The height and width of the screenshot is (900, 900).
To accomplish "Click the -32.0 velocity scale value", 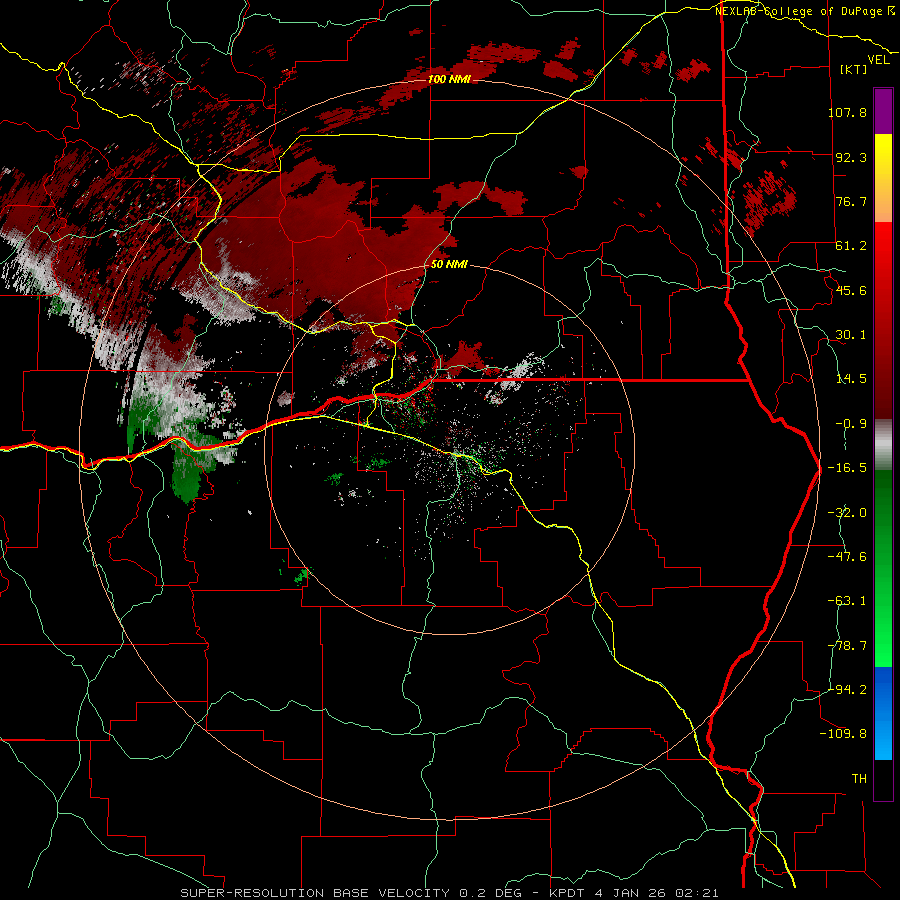I will [847, 513].
